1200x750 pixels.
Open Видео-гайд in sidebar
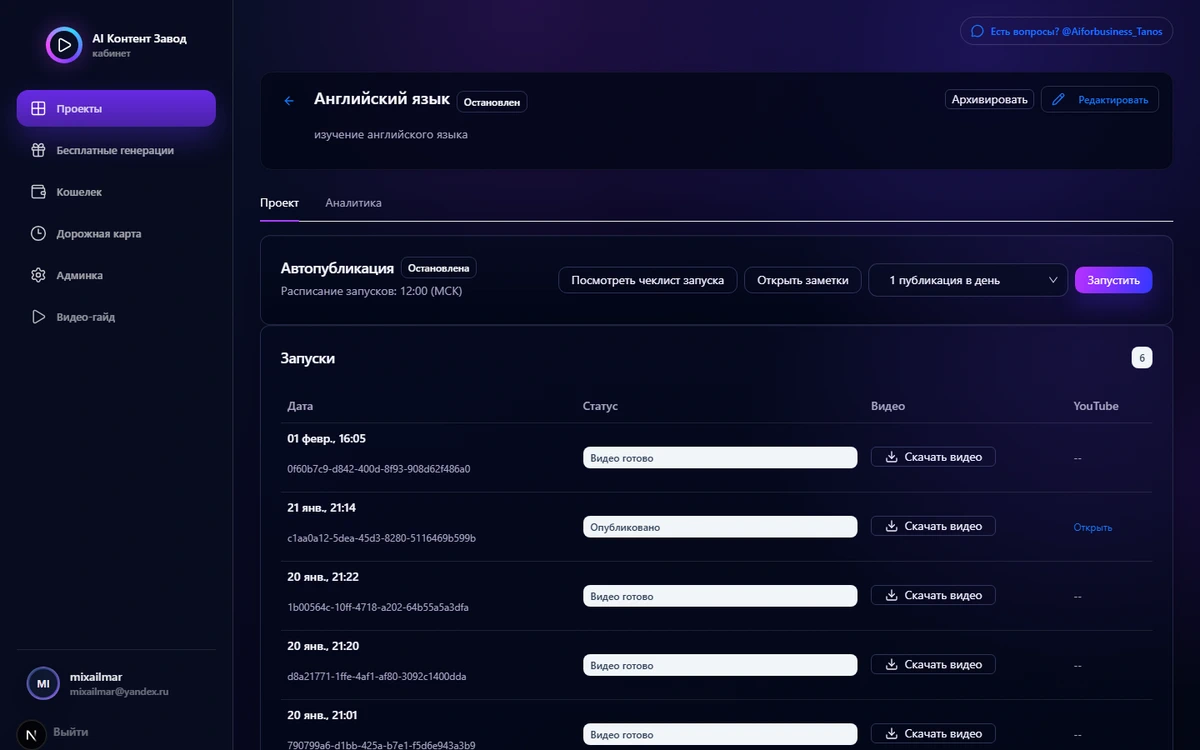click(116, 317)
